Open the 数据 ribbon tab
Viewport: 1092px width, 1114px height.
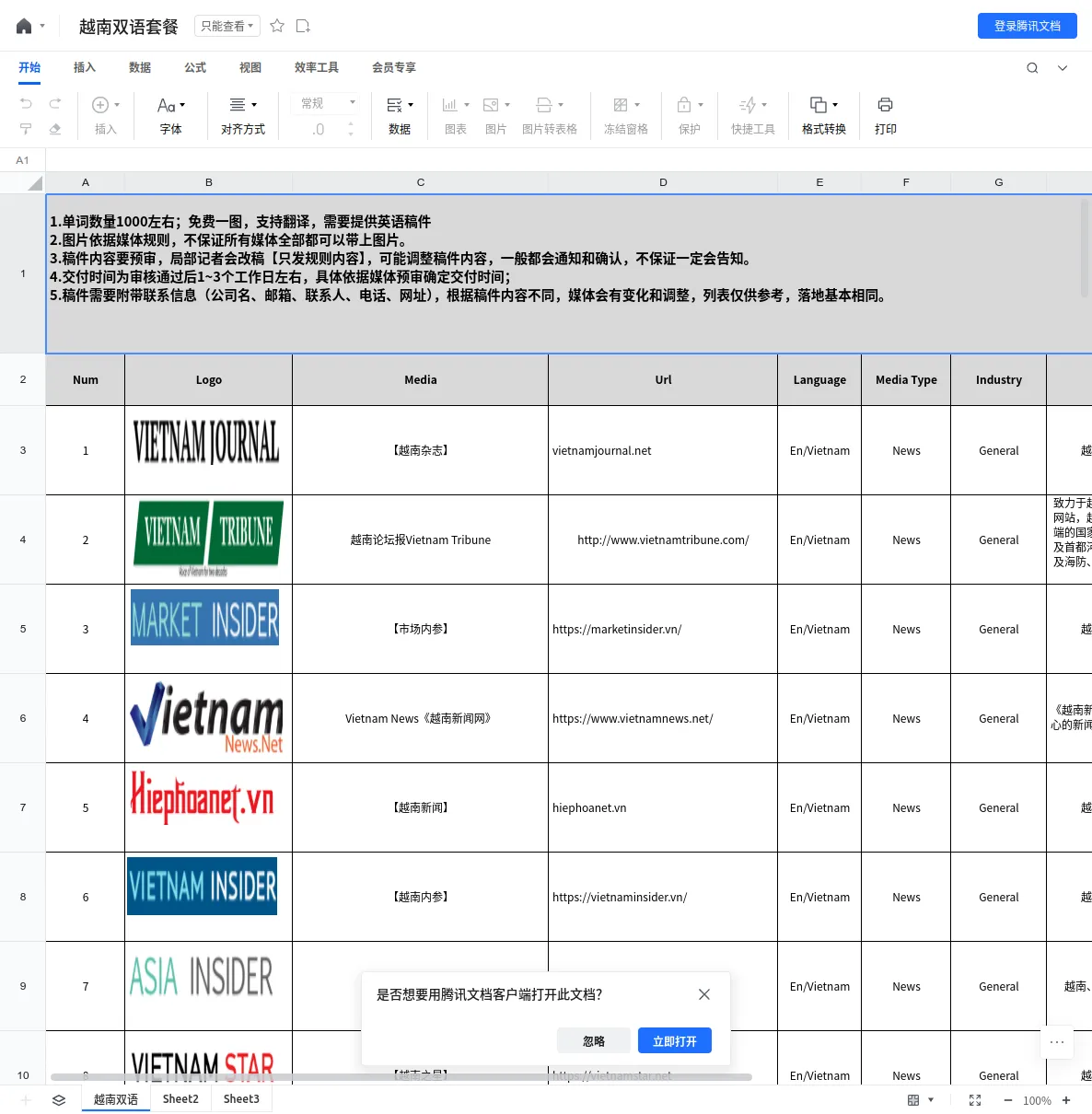coord(140,67)
